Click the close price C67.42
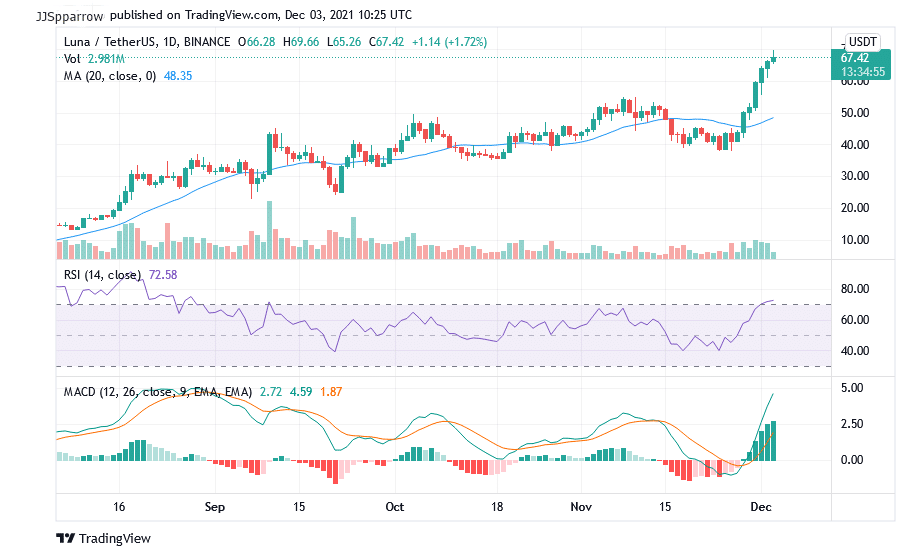 (x=386, y=42)
